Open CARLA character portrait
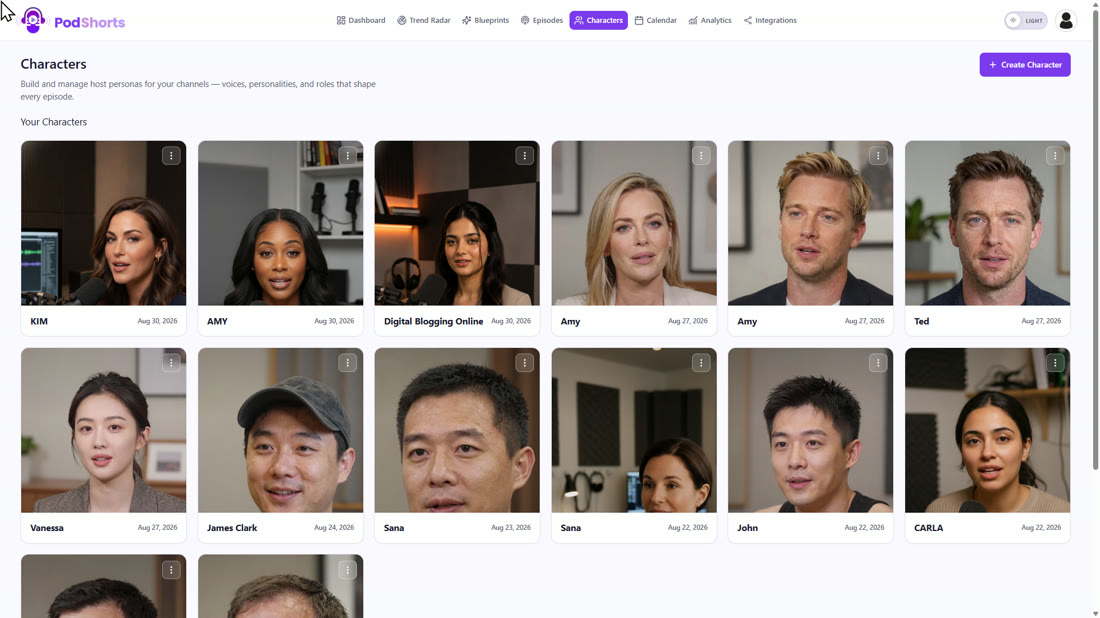Image resolution: width=1100 pixels, height=618 pixels. coord(988,430)
